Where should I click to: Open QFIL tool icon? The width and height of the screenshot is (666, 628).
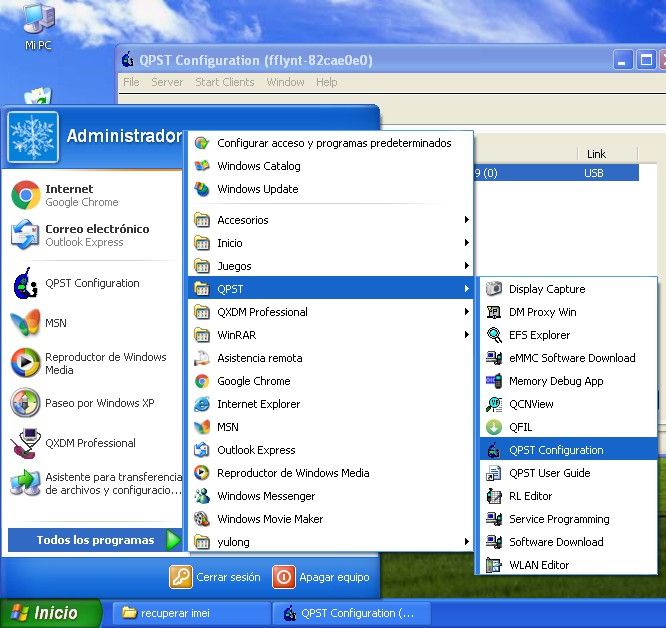[x=494, y=427]
